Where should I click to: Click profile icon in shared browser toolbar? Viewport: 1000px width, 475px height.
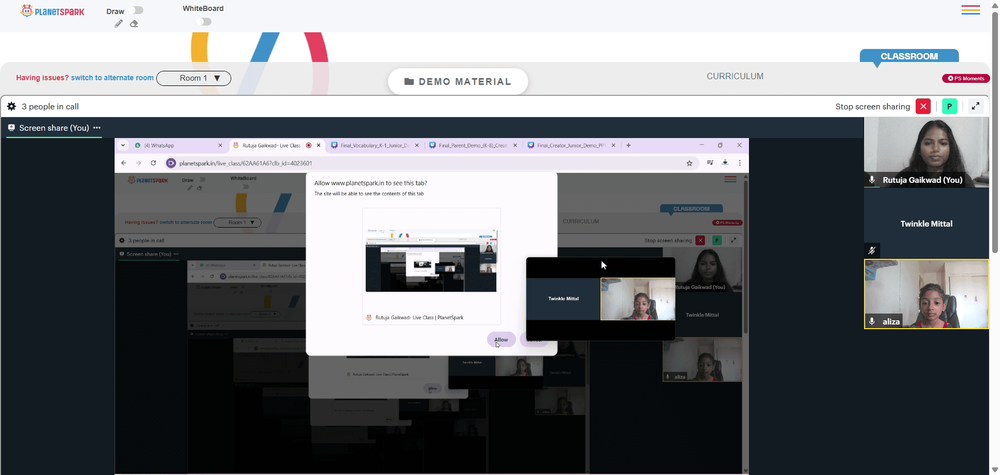tap(726, 163)
